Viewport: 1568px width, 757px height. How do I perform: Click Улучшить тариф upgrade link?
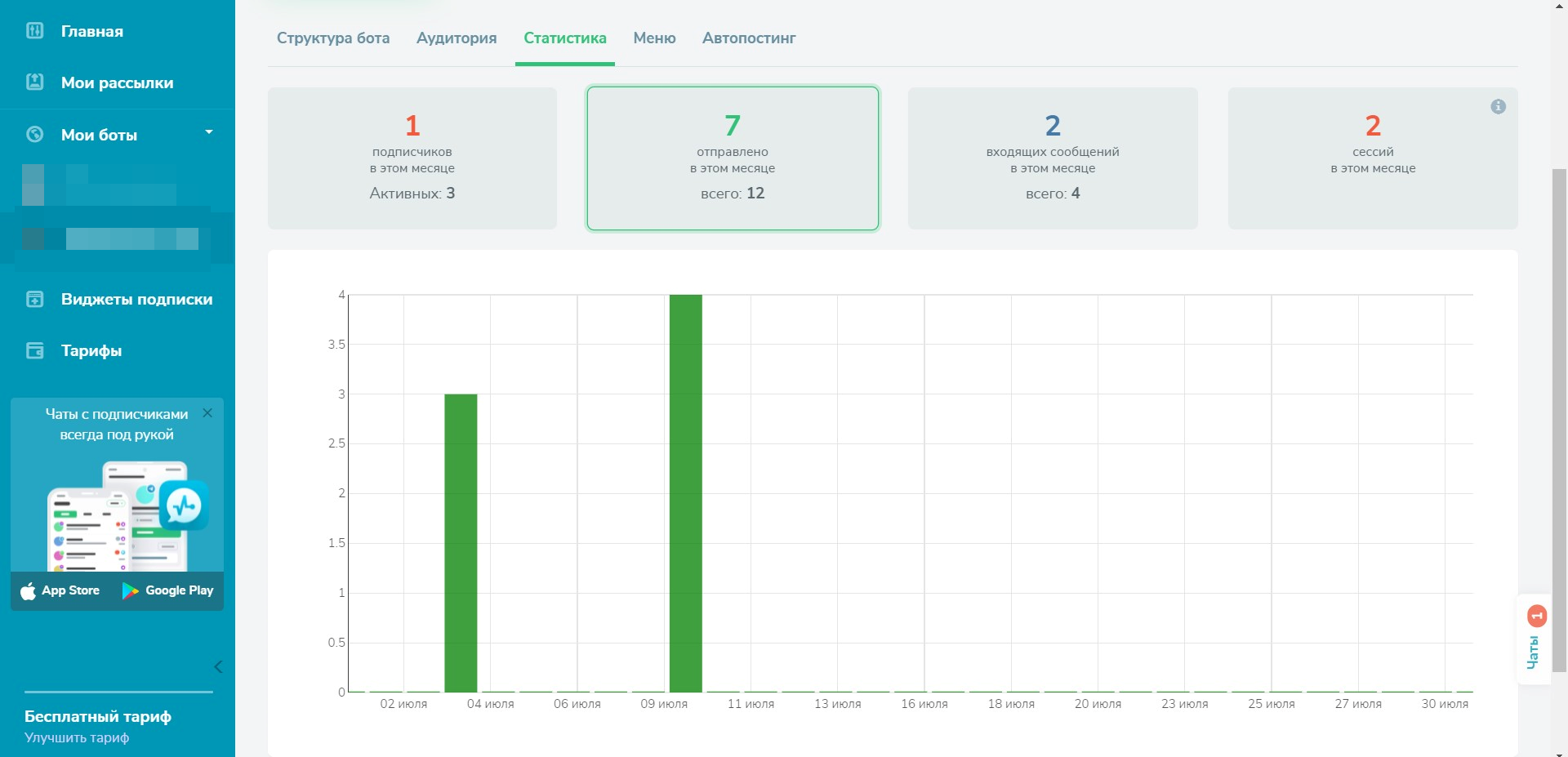coord(77,738)
